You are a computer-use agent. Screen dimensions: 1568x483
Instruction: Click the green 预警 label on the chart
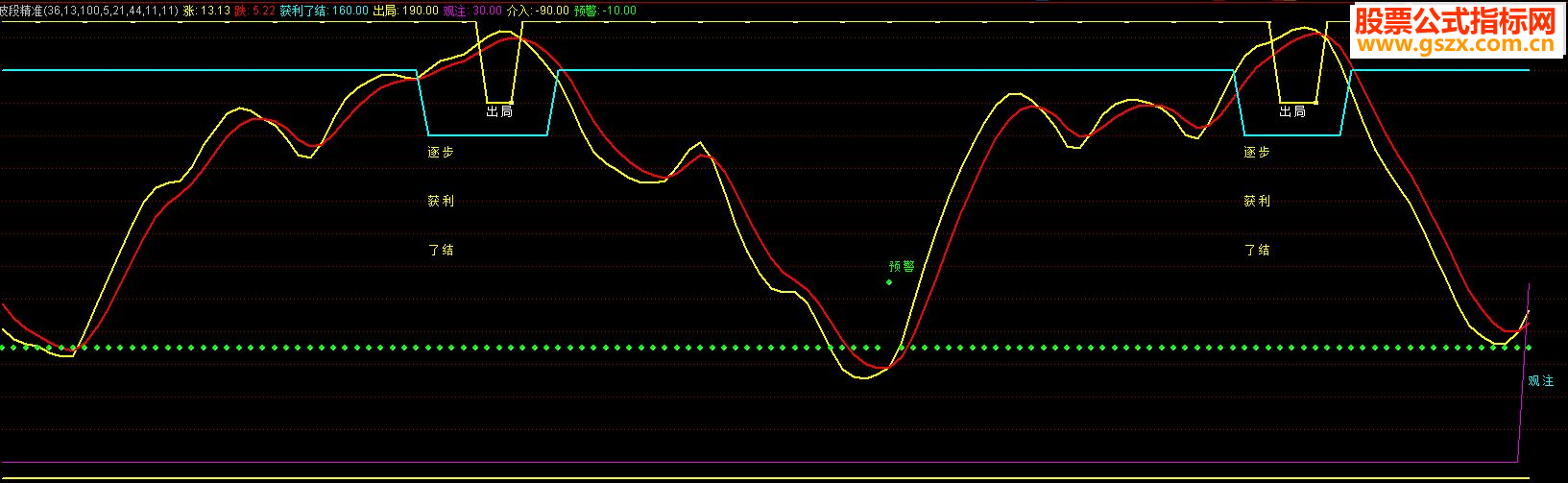902,267
